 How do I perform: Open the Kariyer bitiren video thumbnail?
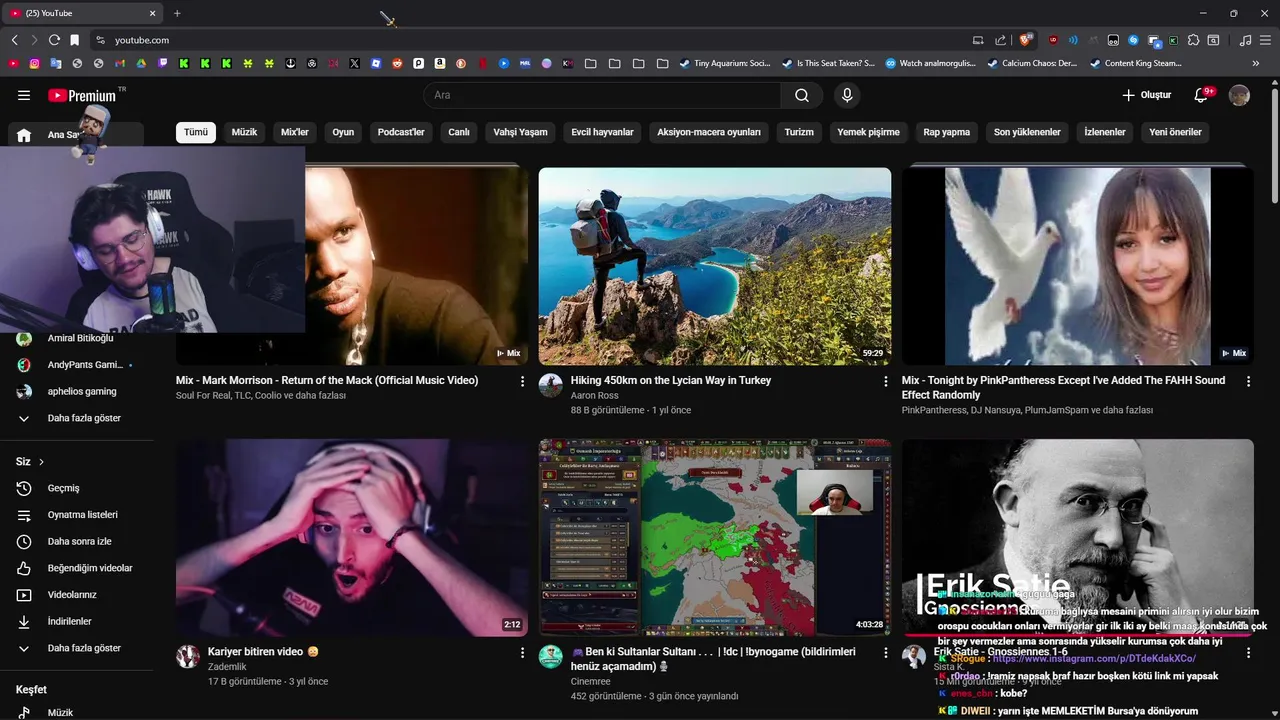(x=352, y=537)
